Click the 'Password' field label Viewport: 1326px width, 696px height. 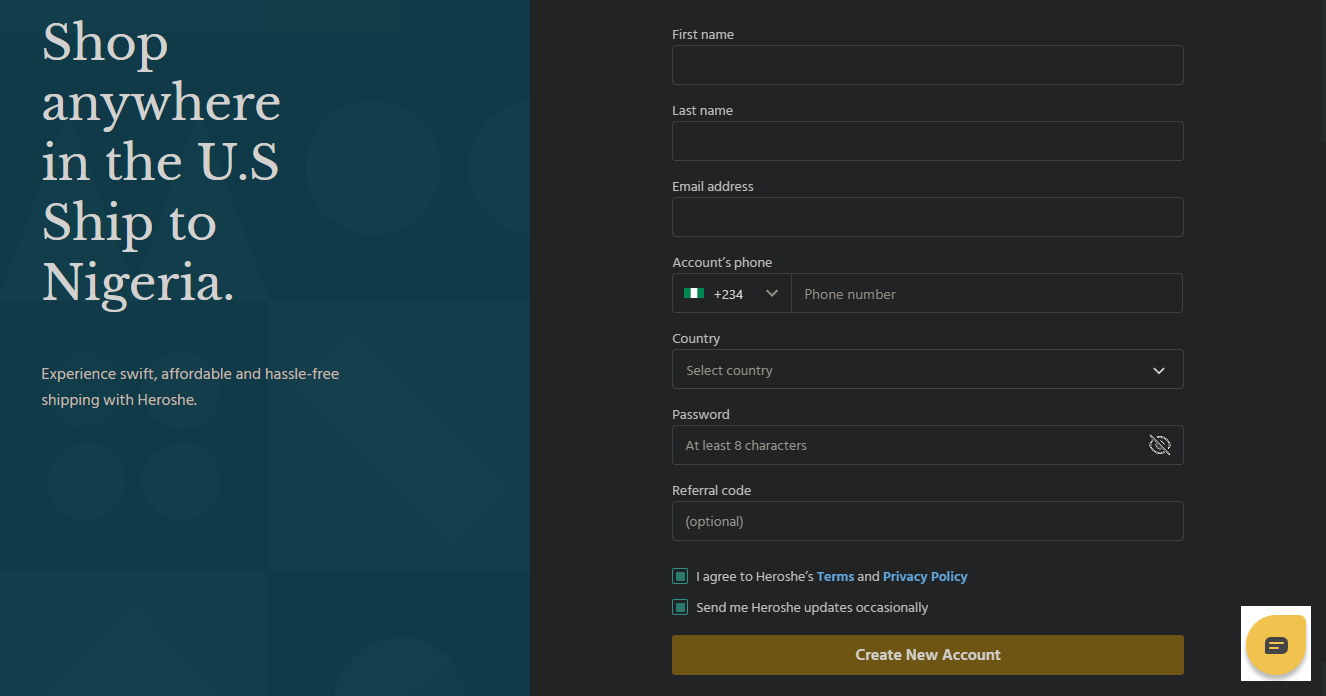pos(701,414)
